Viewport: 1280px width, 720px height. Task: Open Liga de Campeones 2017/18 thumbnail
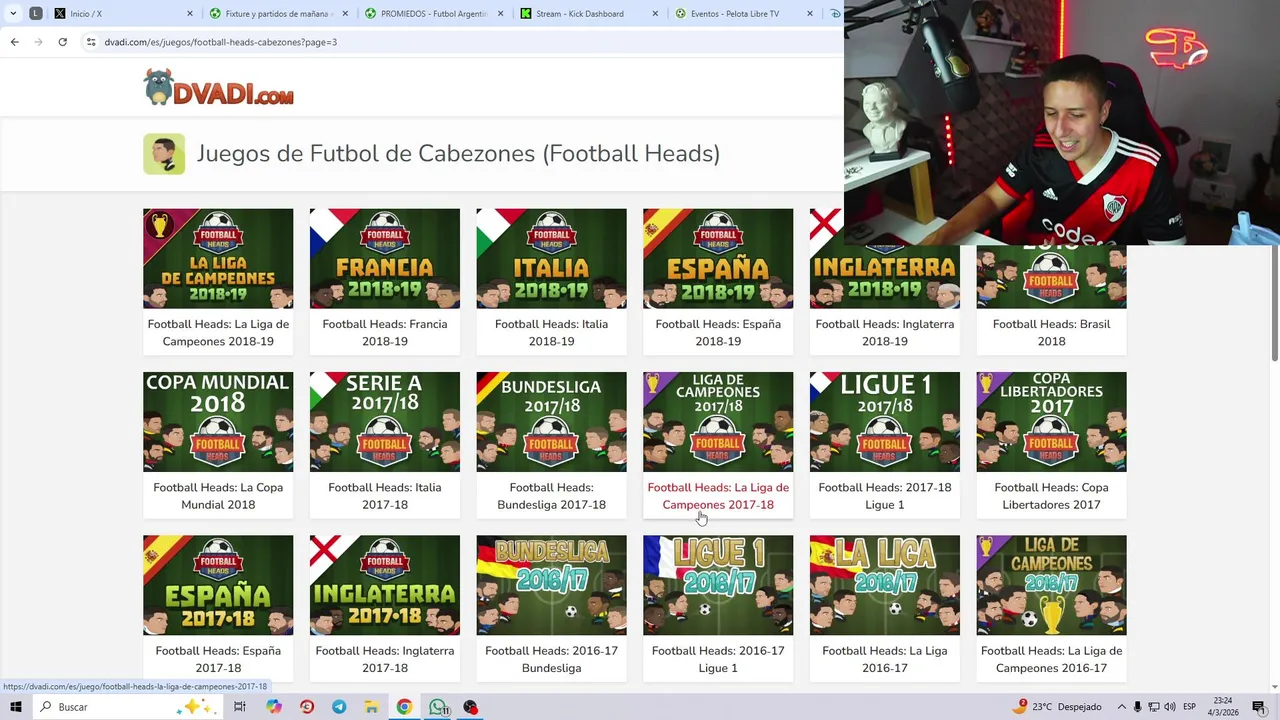(718, 422)
